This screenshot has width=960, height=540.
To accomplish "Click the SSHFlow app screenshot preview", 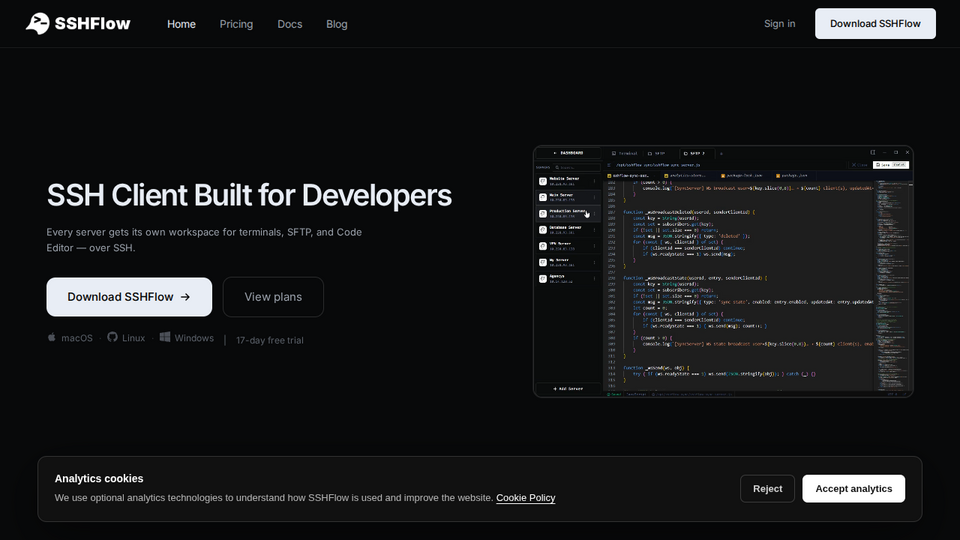I will point(723,271).
